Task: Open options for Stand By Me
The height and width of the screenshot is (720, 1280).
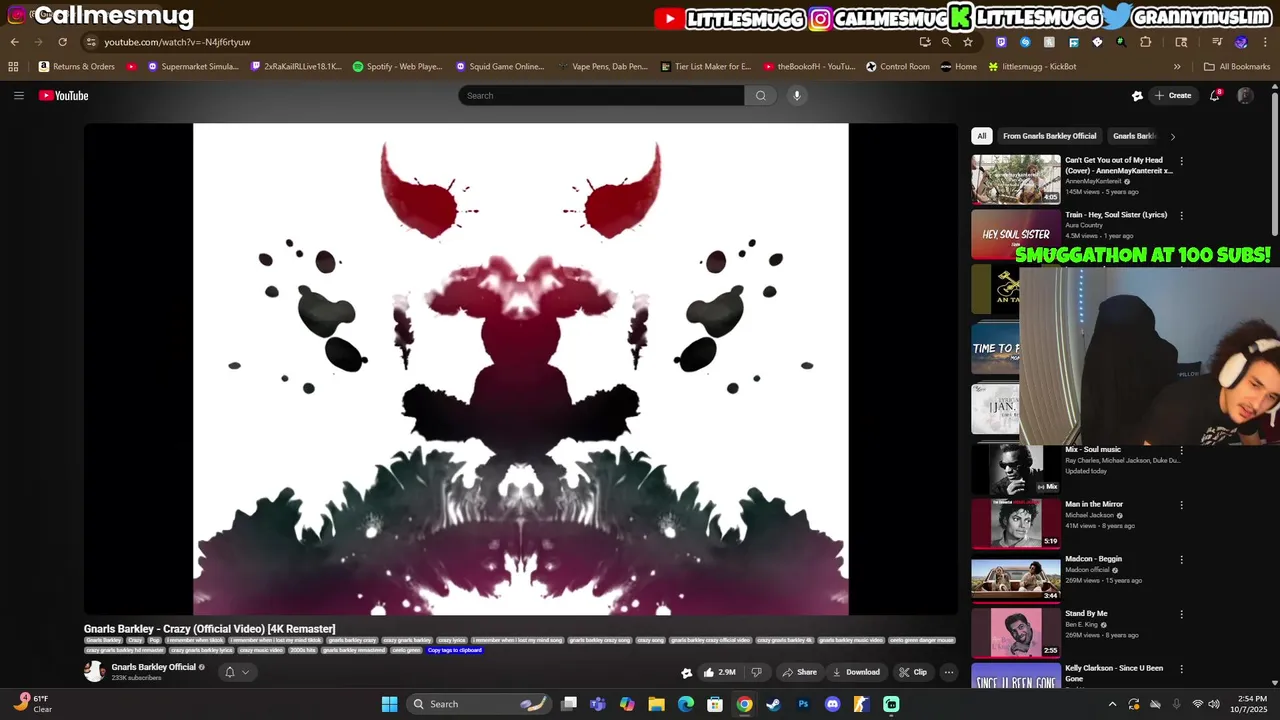Action: pos(1181,614)
